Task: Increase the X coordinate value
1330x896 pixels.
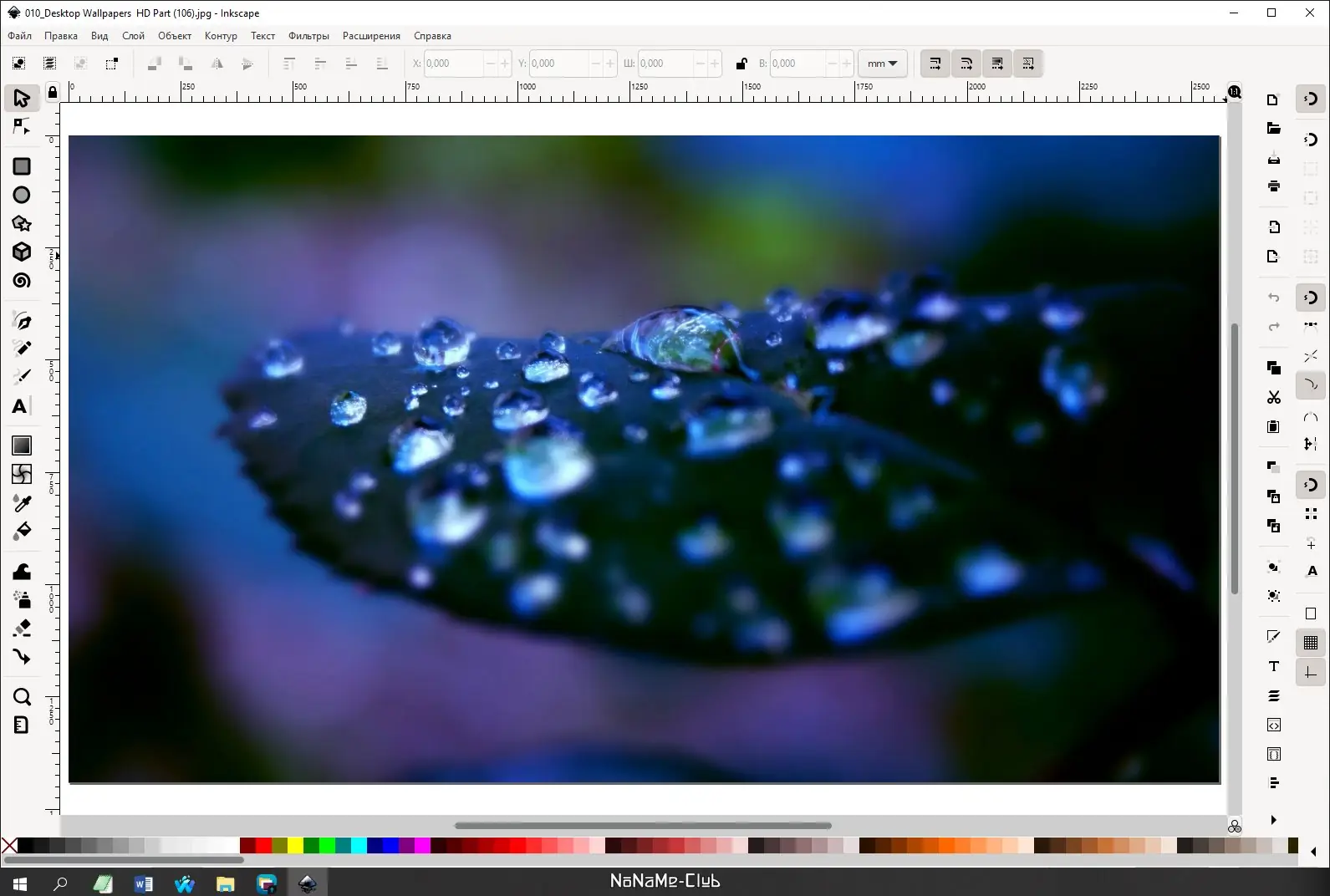Action: [x=504, y=64]
